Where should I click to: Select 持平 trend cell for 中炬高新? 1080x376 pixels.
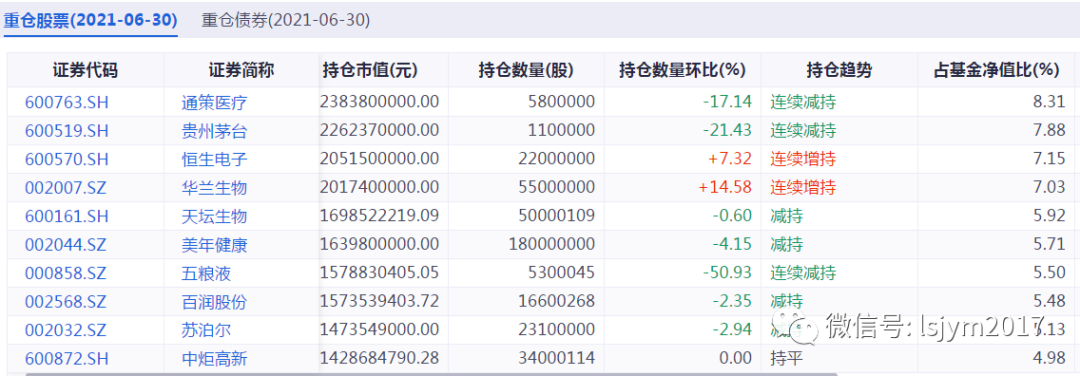[x=787, y=359]
